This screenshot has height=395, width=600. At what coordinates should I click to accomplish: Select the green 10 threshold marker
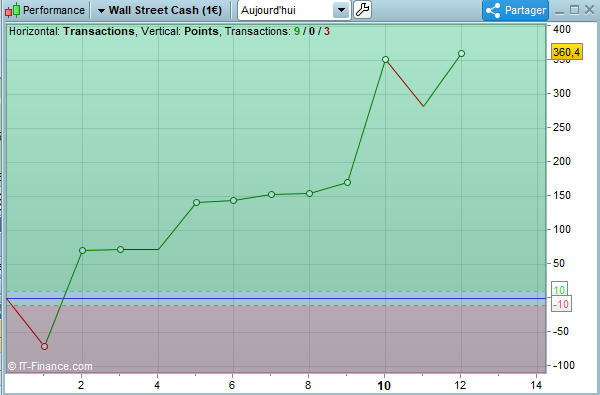point(559,290)
